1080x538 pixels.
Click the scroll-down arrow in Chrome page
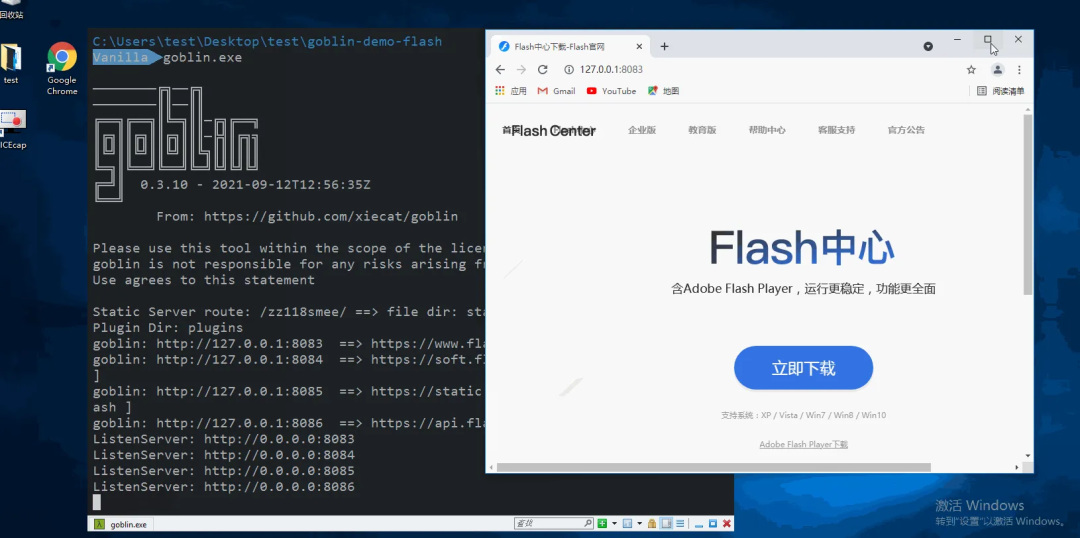(1028, 456)
